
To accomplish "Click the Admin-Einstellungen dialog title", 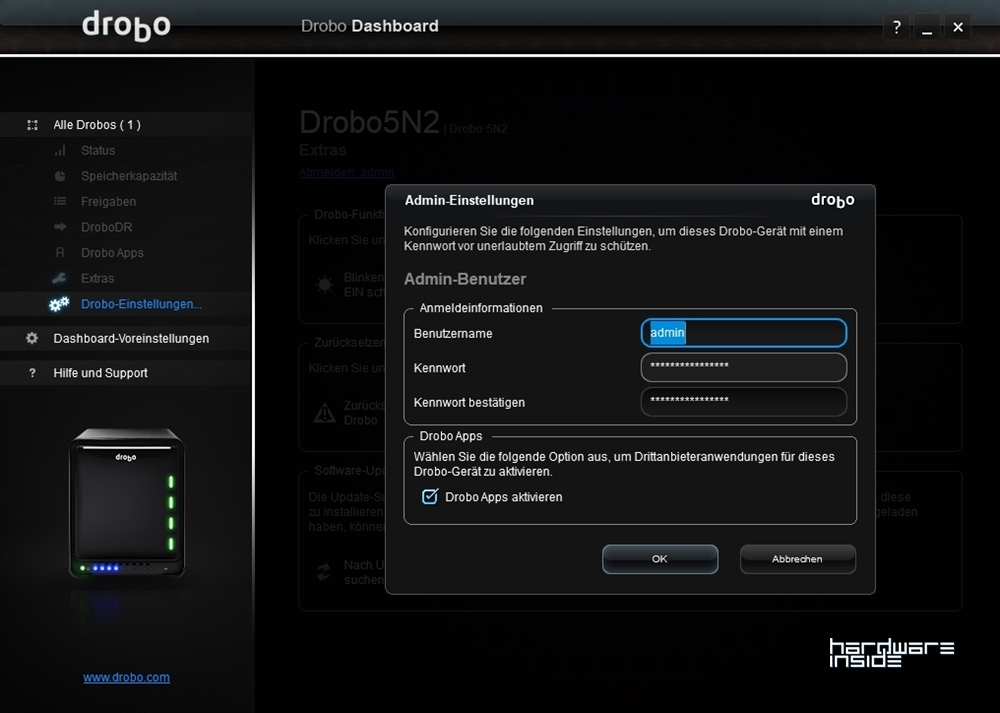I will (469, 200).
